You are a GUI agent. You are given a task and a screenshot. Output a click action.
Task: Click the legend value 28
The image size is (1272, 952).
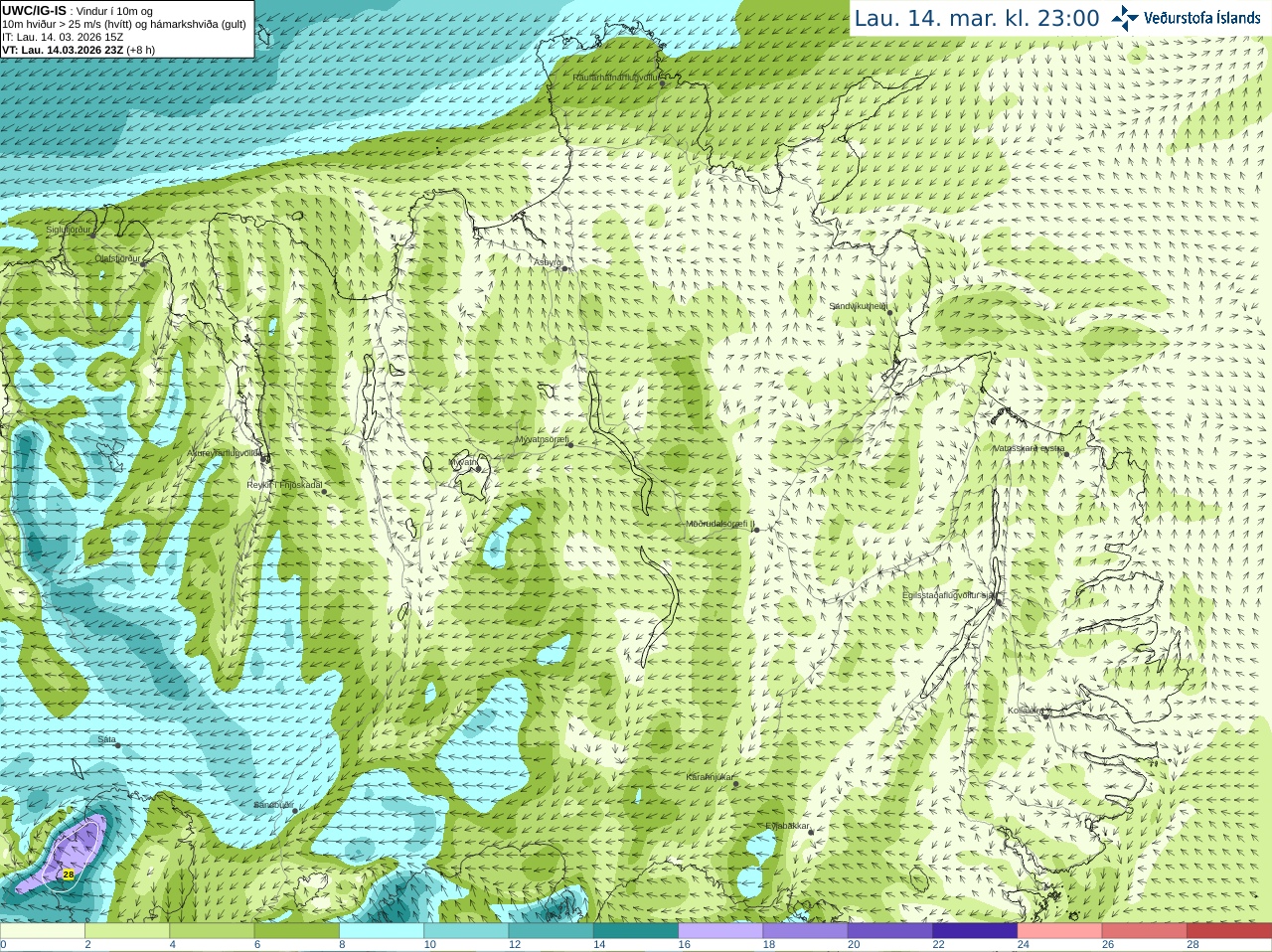(1192, 945)
